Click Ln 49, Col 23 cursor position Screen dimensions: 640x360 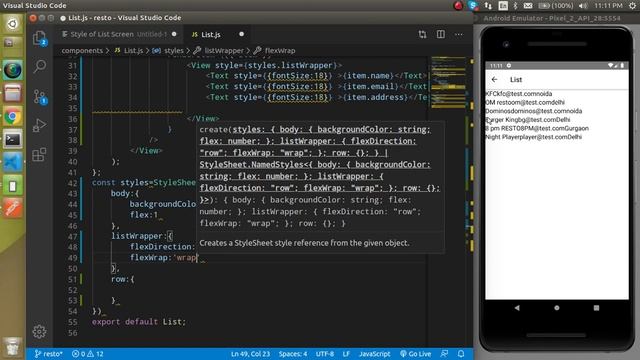coord(250,354)
